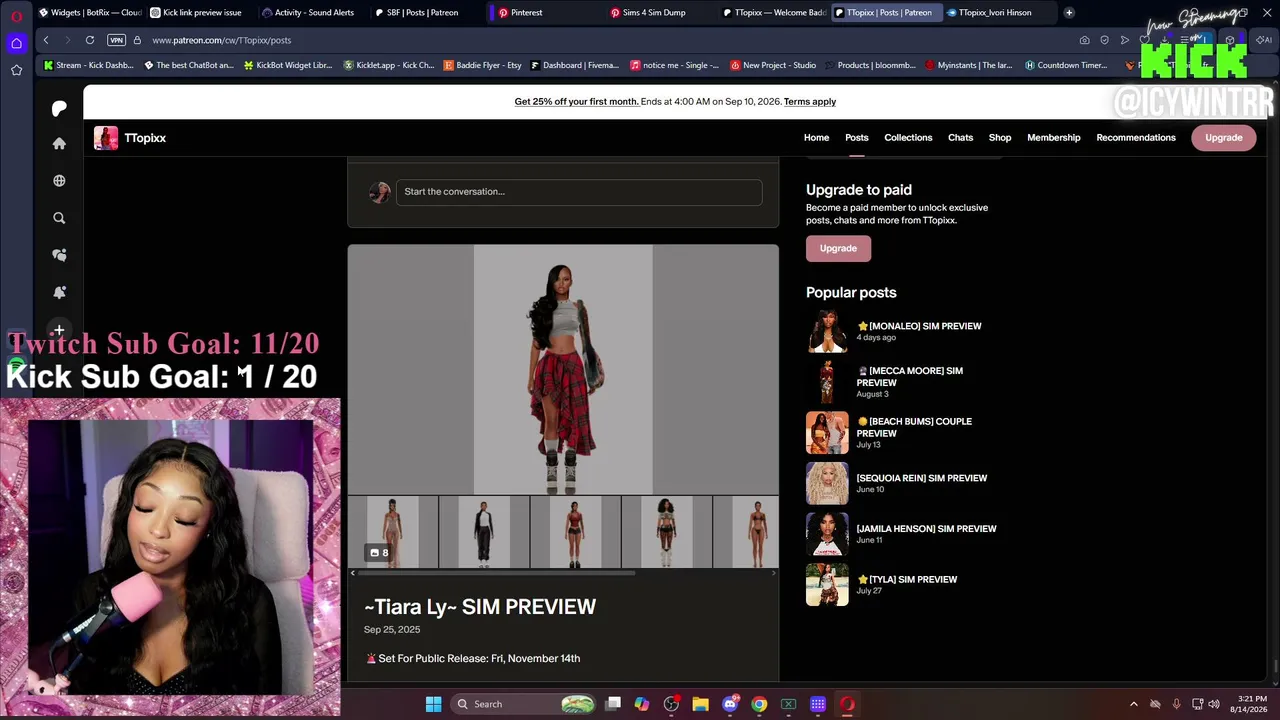The width and height of the screenshot is (1280, 720).
Task: Click the Patreon logo in the sidebar
Action: (x=59, y=108)
